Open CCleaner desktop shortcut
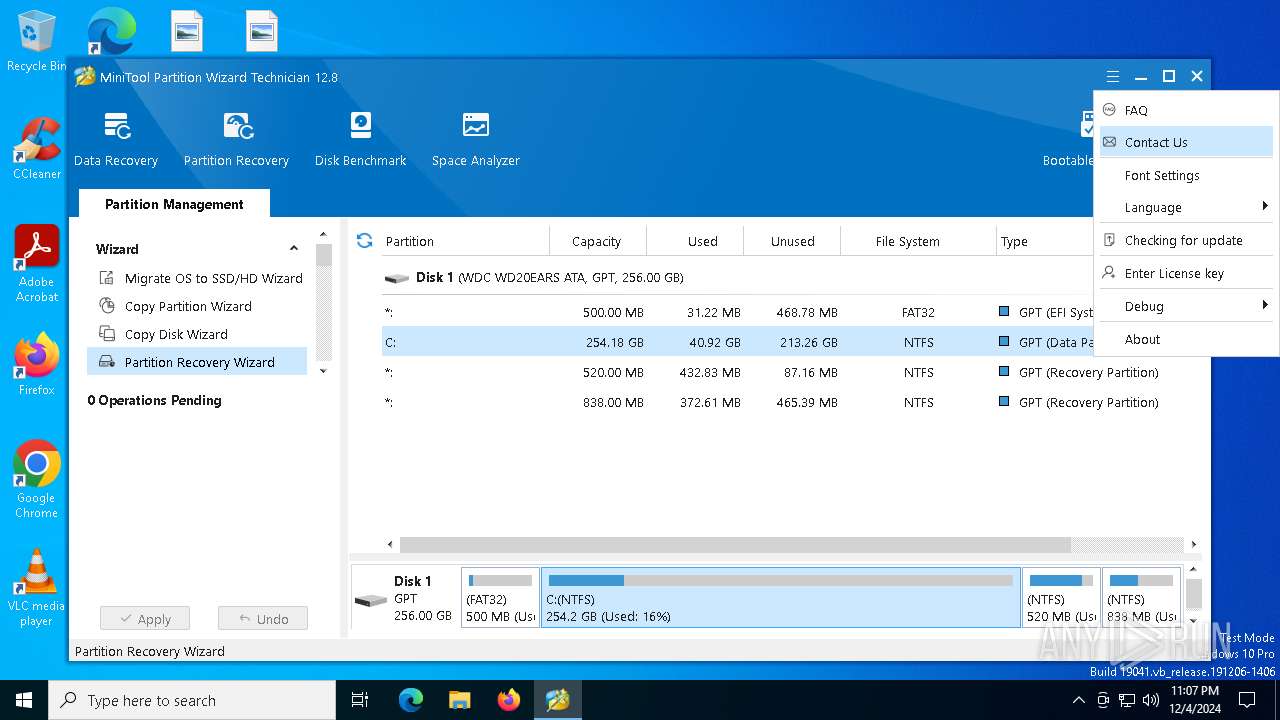Screen dimensions: 1280x720 pyautogui.click(x=36, y=148)
